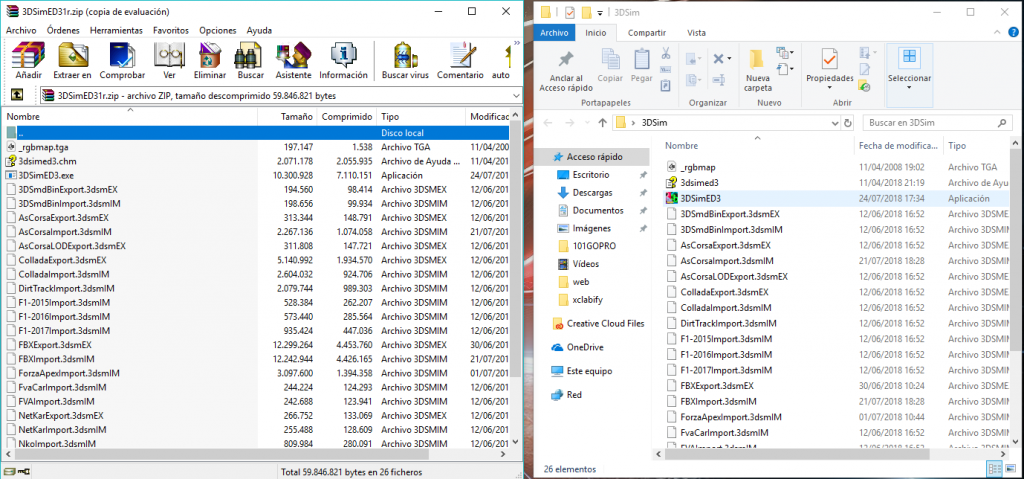This screenshot has width=1024, height=479.
Task: Refresh the 3DSim folder view
Action: (x=848, y=122)
